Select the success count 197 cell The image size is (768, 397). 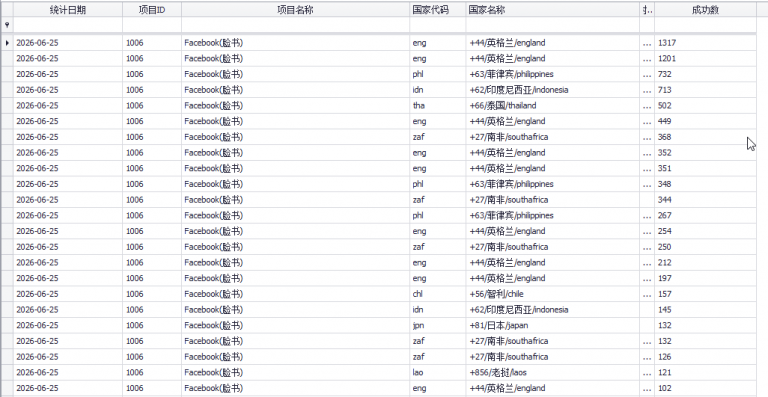click(x=705, y=278)
